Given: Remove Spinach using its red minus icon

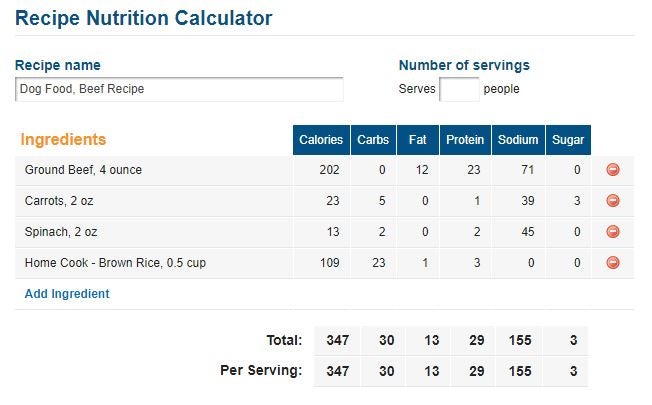Looking at the screenshot, I should [x=613, y=232].
